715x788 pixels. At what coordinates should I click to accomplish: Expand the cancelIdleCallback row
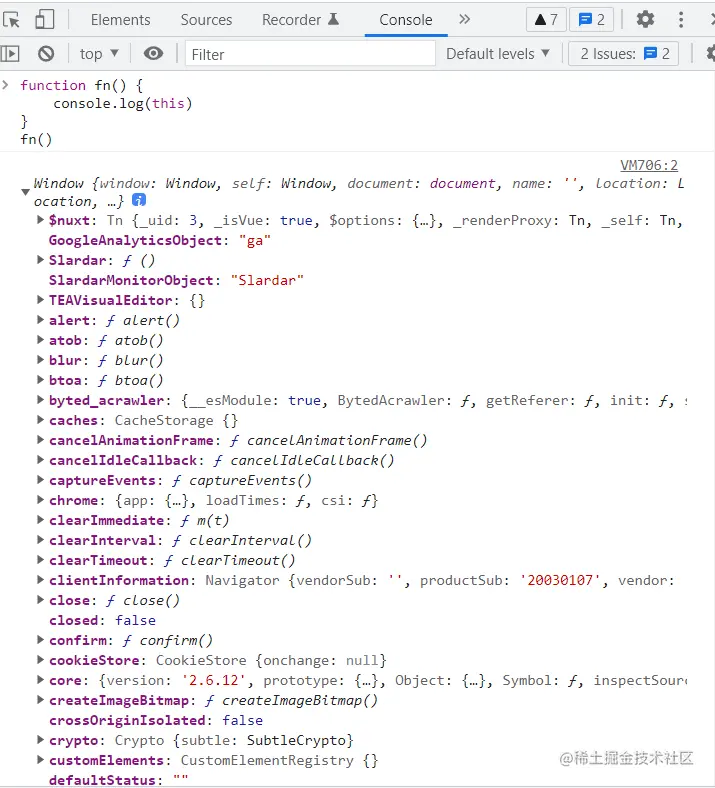[41, 459]
